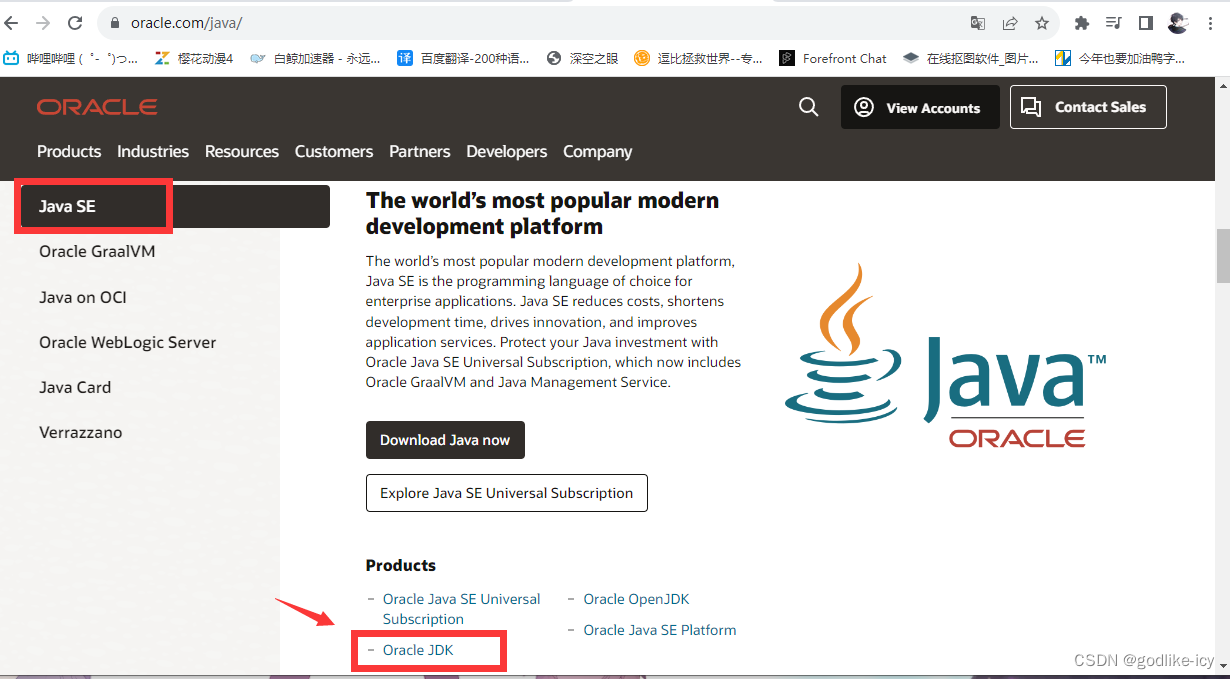Select Java Card in the sidebar
Screen dimensions: 1230x679
coord(75,387)
